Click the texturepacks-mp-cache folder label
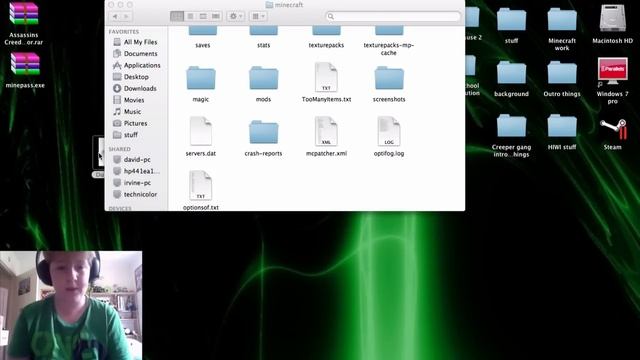 [x=389, y=49]
